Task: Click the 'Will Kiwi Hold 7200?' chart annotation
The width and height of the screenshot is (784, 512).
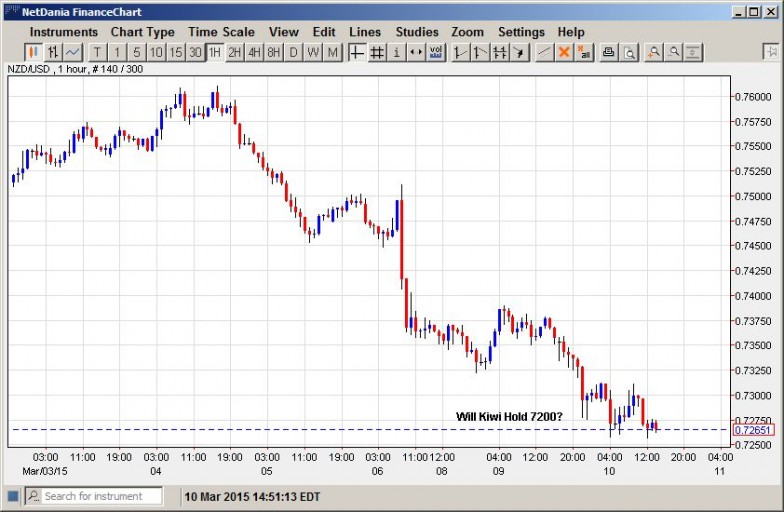Action: (509, 416)
